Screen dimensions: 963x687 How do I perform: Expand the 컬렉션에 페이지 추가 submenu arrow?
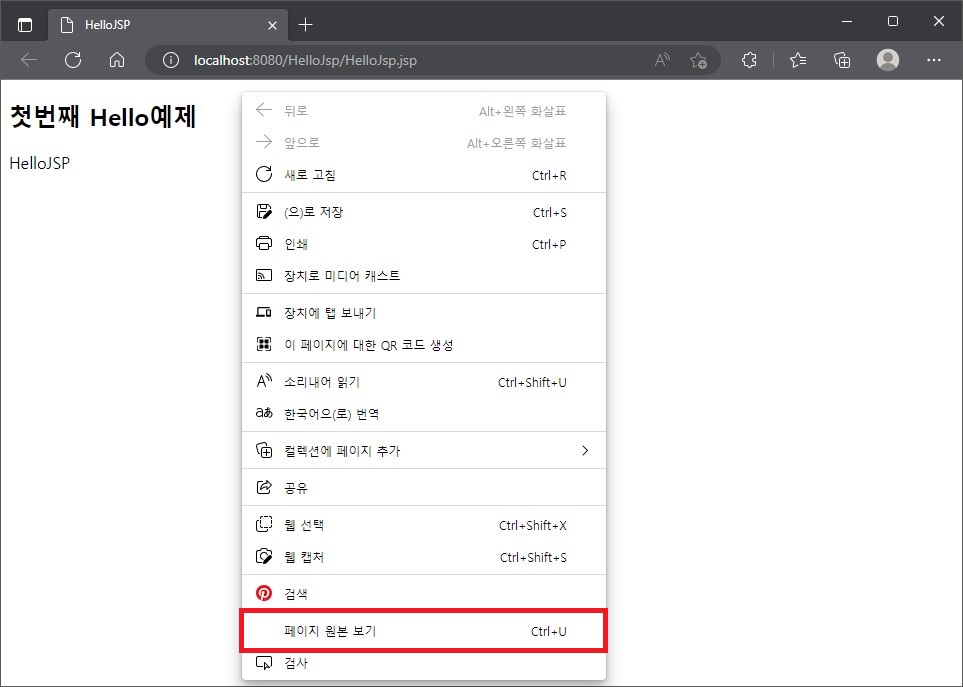[585, 451]
